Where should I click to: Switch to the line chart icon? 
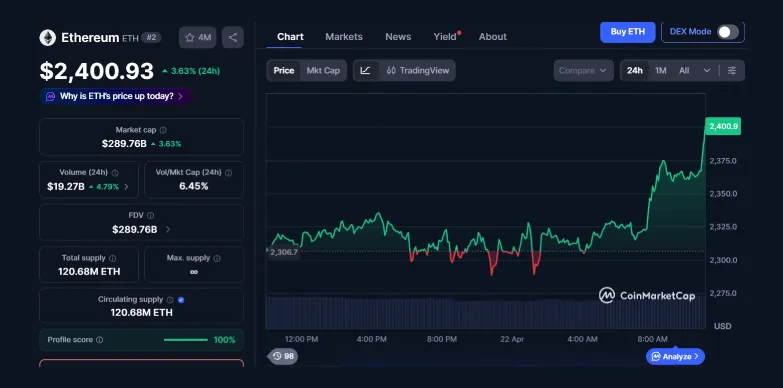click(x=366, y=70)
